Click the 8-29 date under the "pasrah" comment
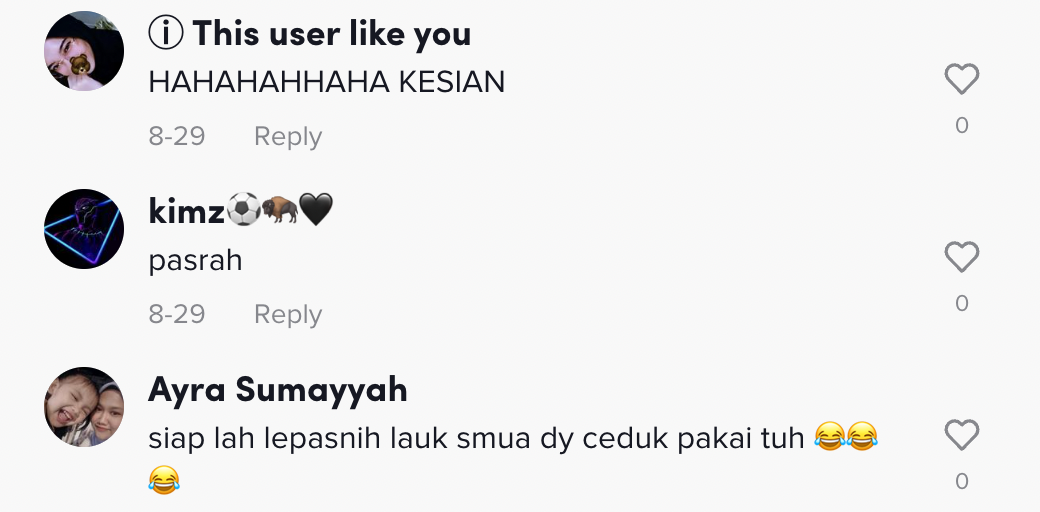Image resolution: width=1040 pixels, height=512 pixels. pos(177,314)
